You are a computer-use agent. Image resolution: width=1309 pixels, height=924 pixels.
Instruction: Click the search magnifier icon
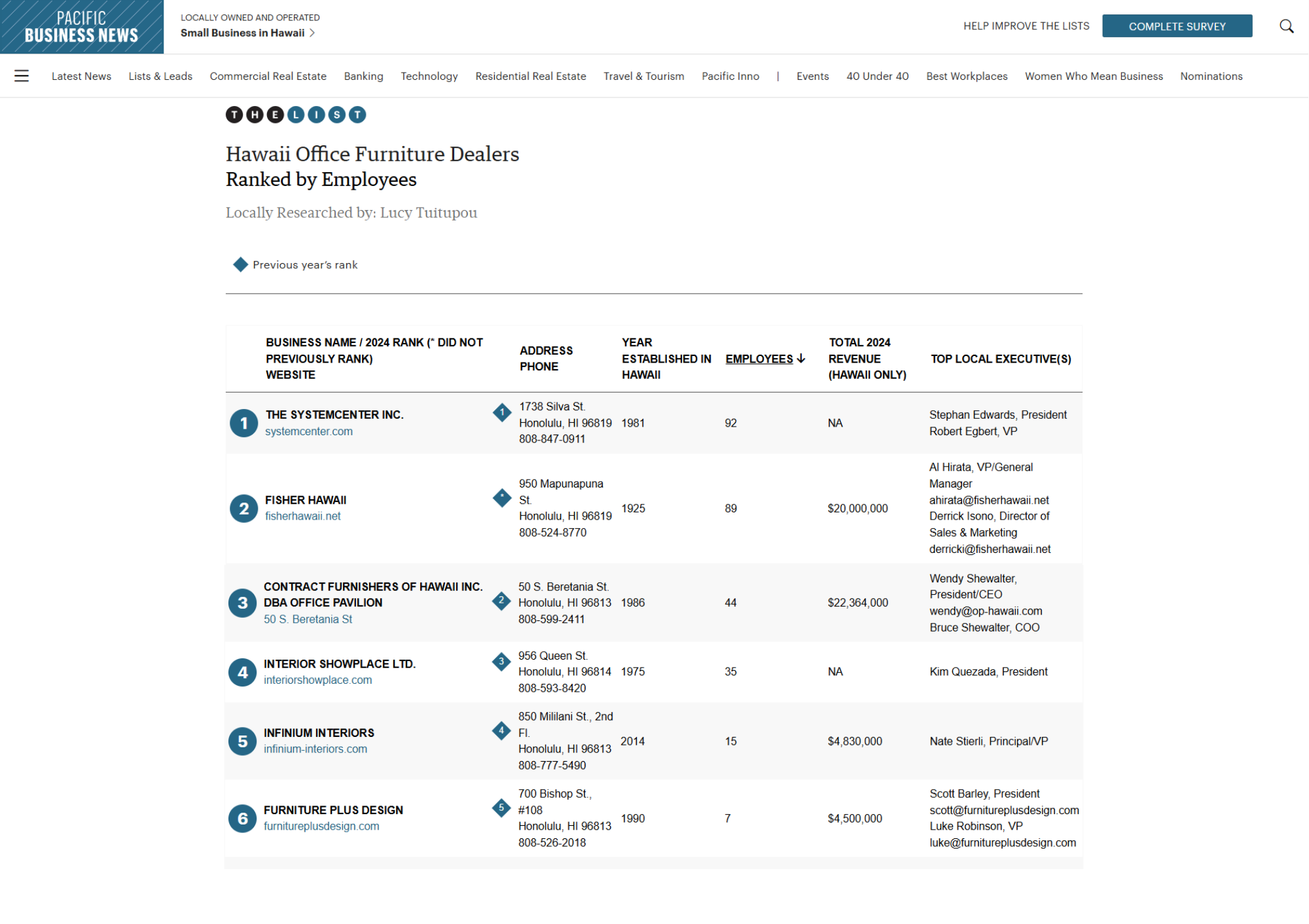[1286, 26]
